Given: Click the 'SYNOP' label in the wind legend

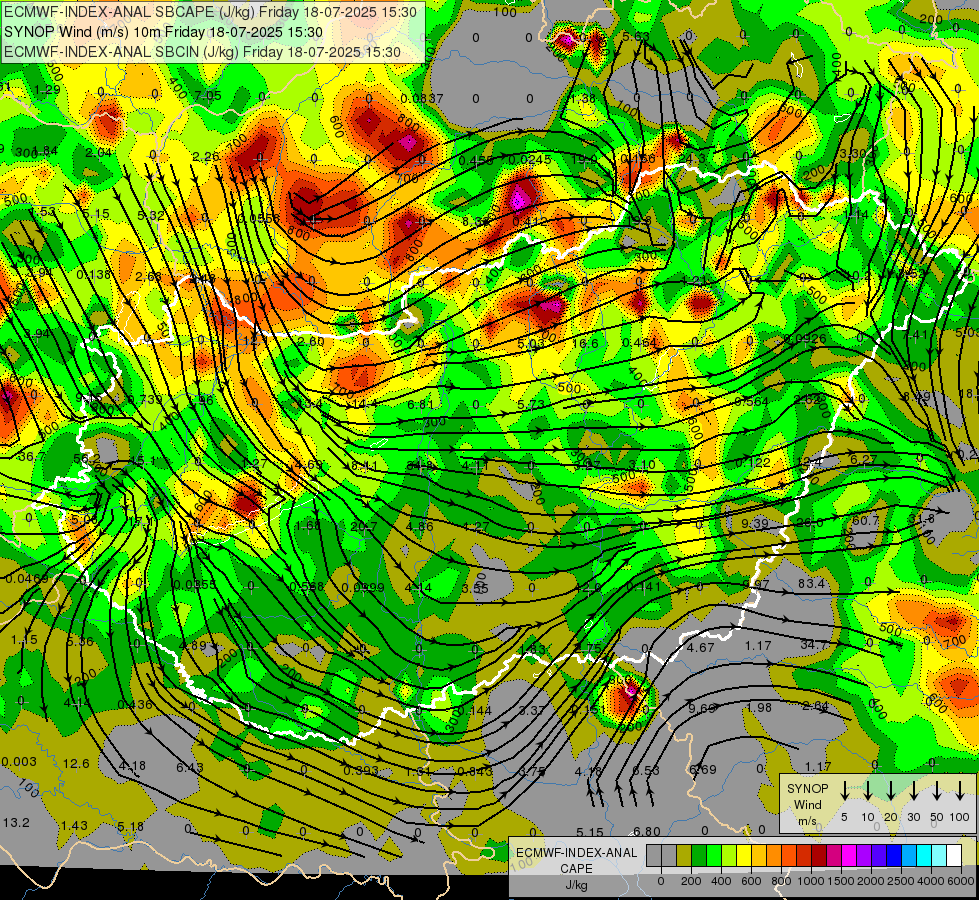Looking at the screenshot, I should click(x=807, y=789).
